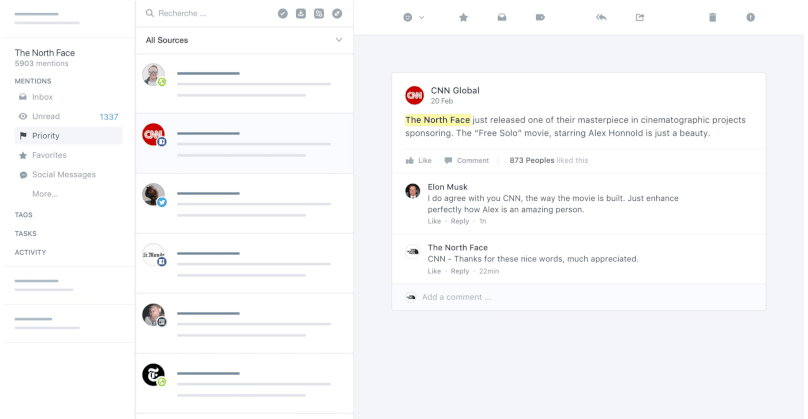
Task: Star this mention as favorite
Action: [x=463, y=18]
